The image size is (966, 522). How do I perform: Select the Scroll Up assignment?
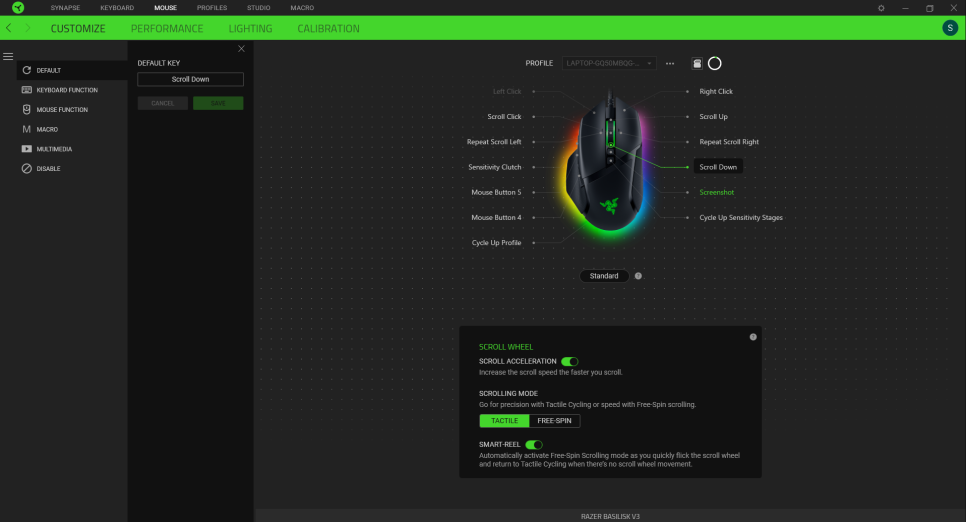[x=713, y=117]
